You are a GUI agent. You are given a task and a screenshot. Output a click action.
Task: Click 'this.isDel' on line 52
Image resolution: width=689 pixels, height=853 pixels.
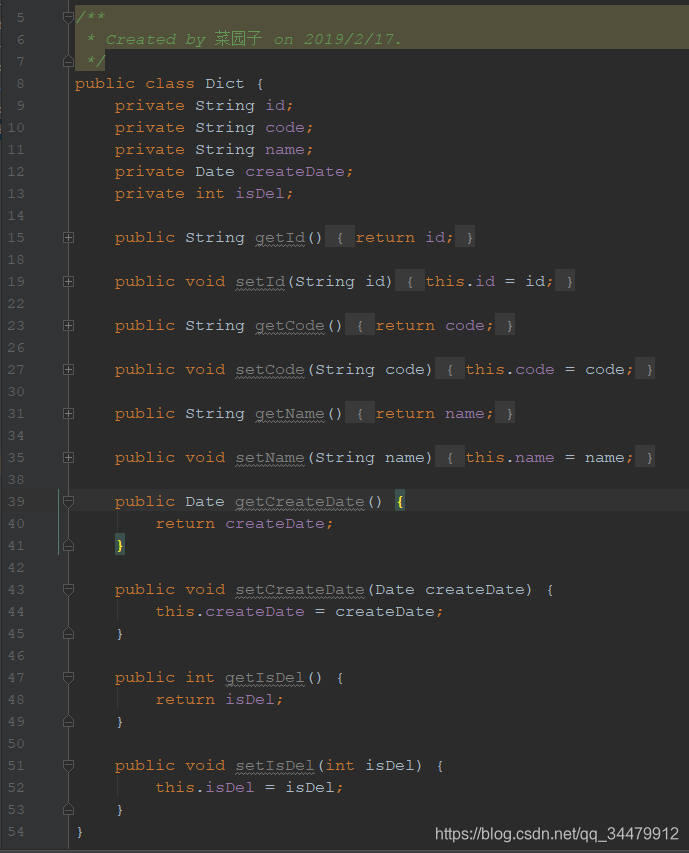click(204, 788)
